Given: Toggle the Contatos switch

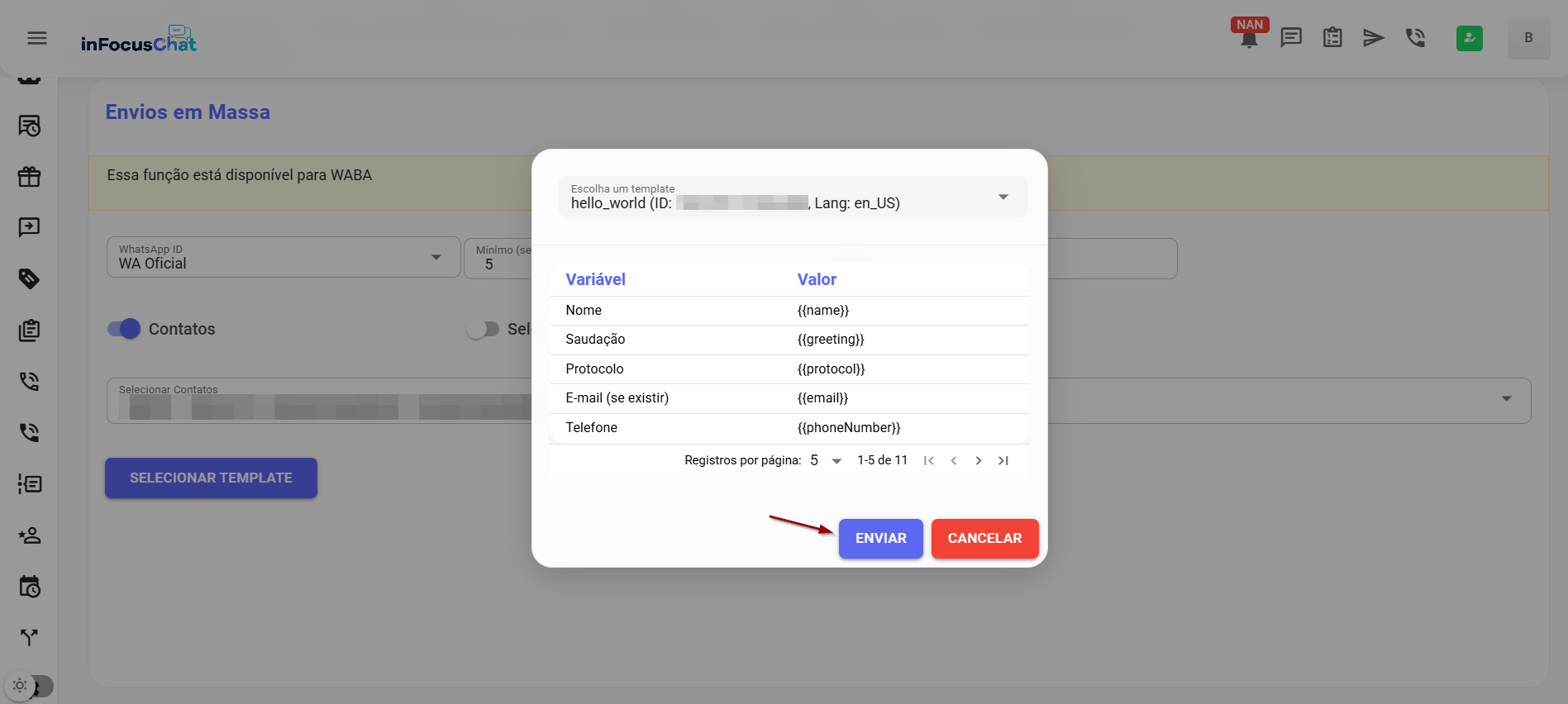Looking at the screenshot, I should tap(124, 329).
